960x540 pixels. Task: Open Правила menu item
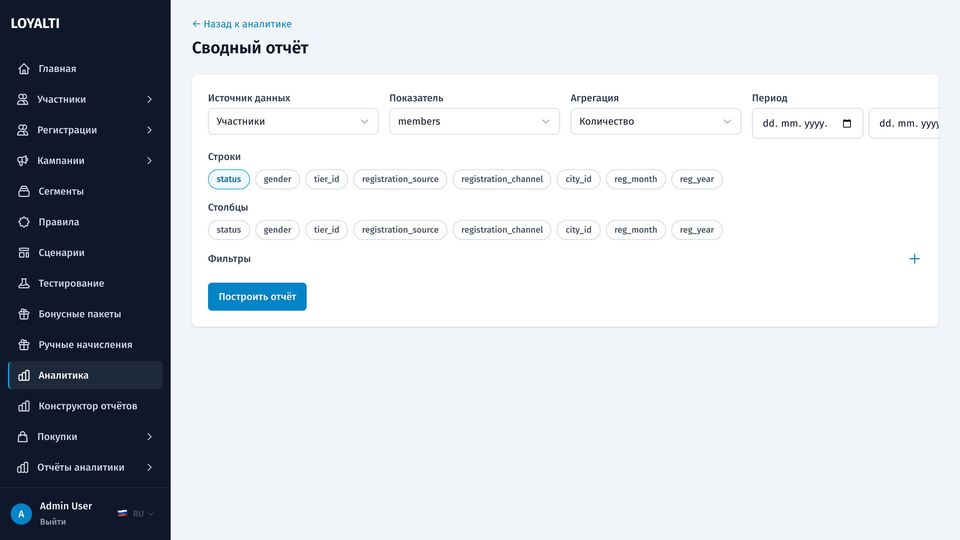(85, 222)
